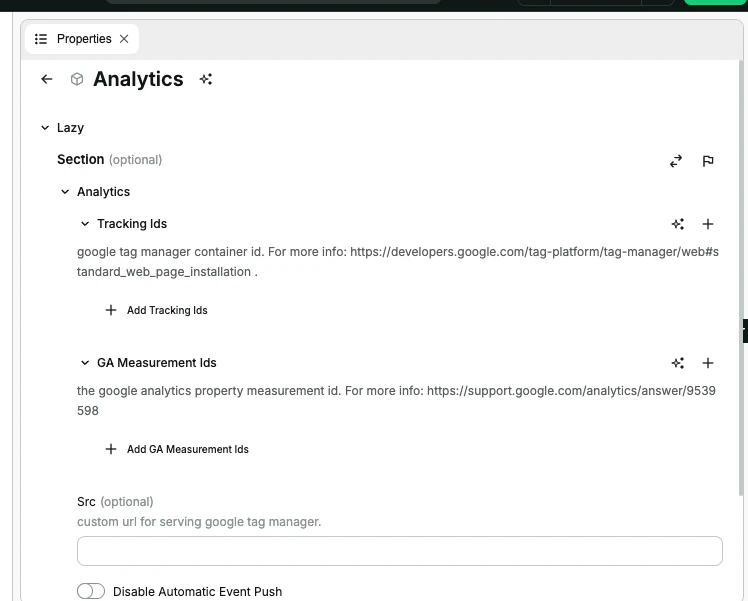Click the Add Tracking Ids button

click(156, 311)
